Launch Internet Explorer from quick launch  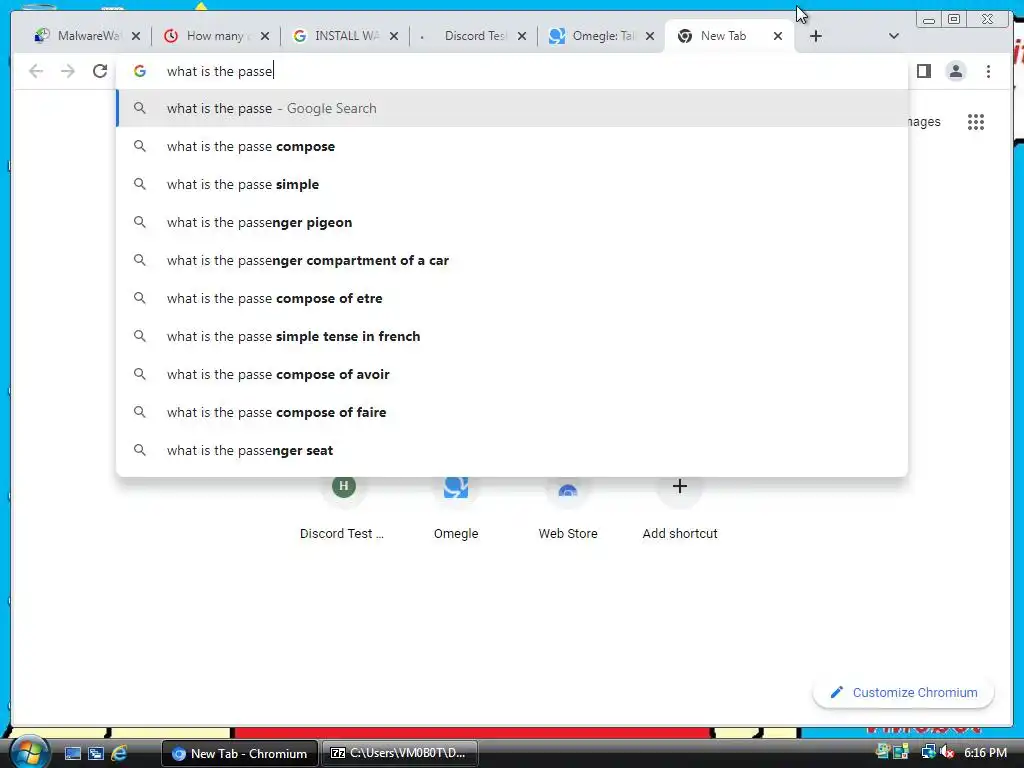pos(119,754)
